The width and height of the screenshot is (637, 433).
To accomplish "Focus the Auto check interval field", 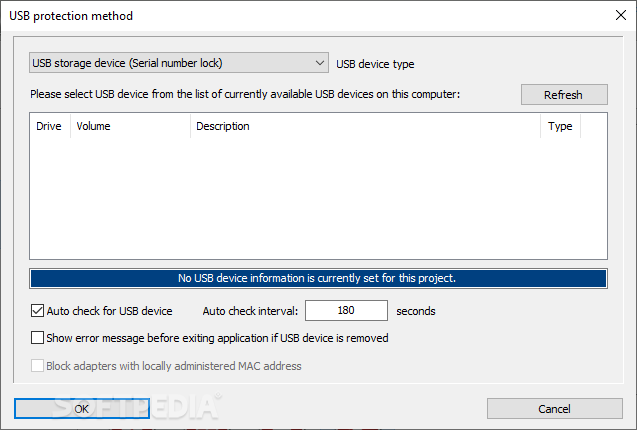I will point(346,310).
